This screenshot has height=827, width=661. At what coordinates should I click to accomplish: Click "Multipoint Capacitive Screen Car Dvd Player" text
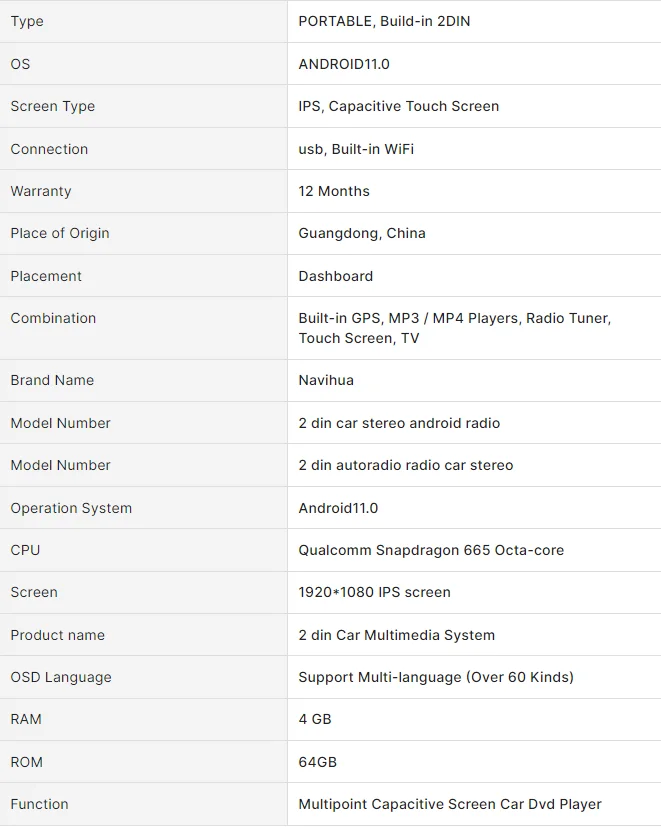[450, 804]
